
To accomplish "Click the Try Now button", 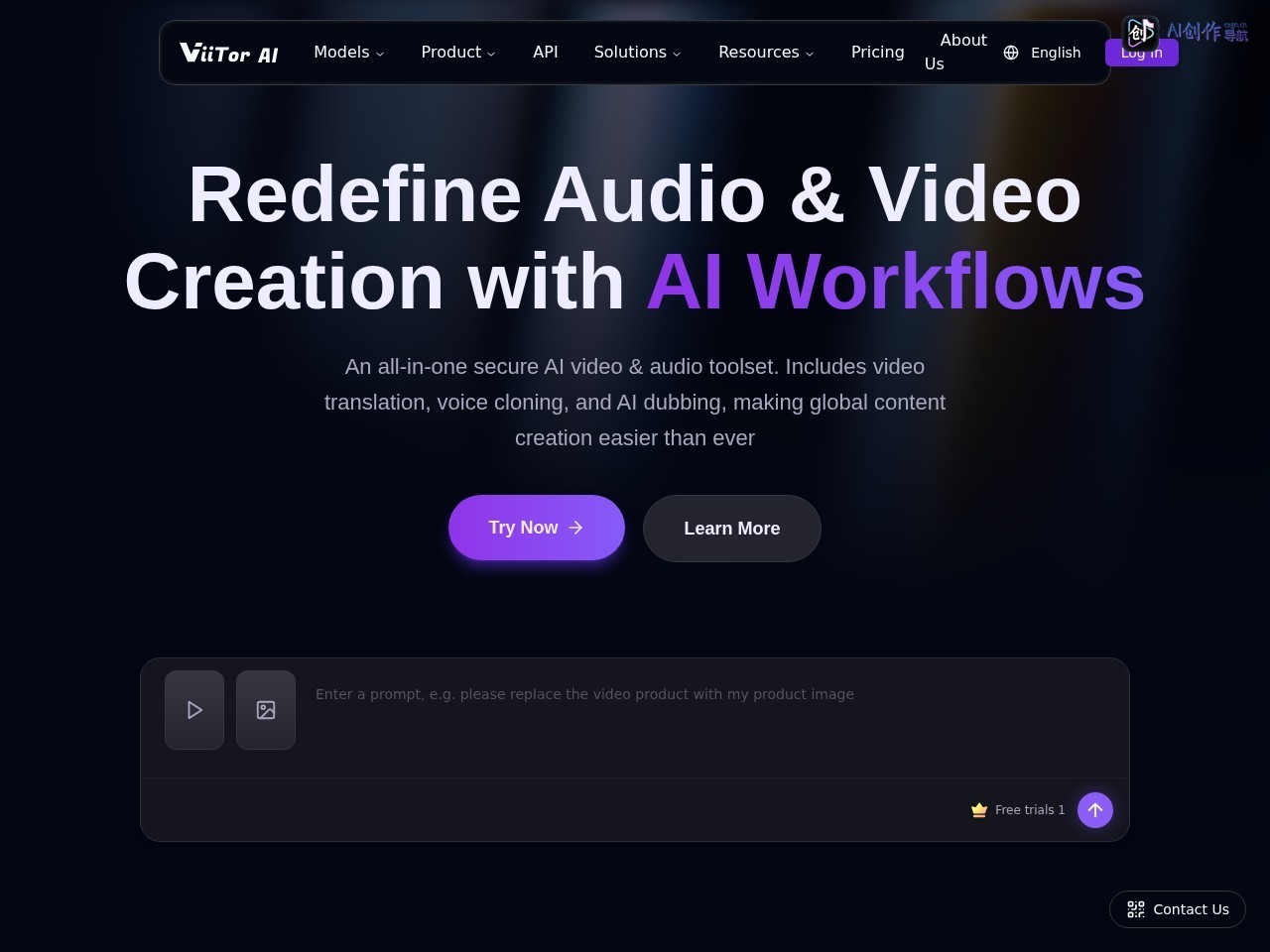I will pos(537,528).
